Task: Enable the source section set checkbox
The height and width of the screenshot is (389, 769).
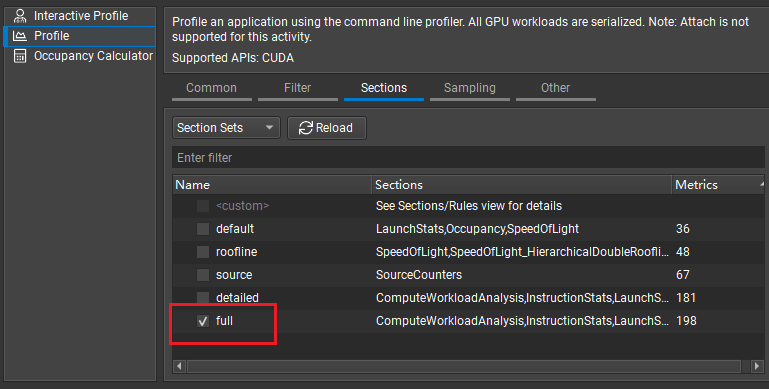Action: [x=203, y=275]
